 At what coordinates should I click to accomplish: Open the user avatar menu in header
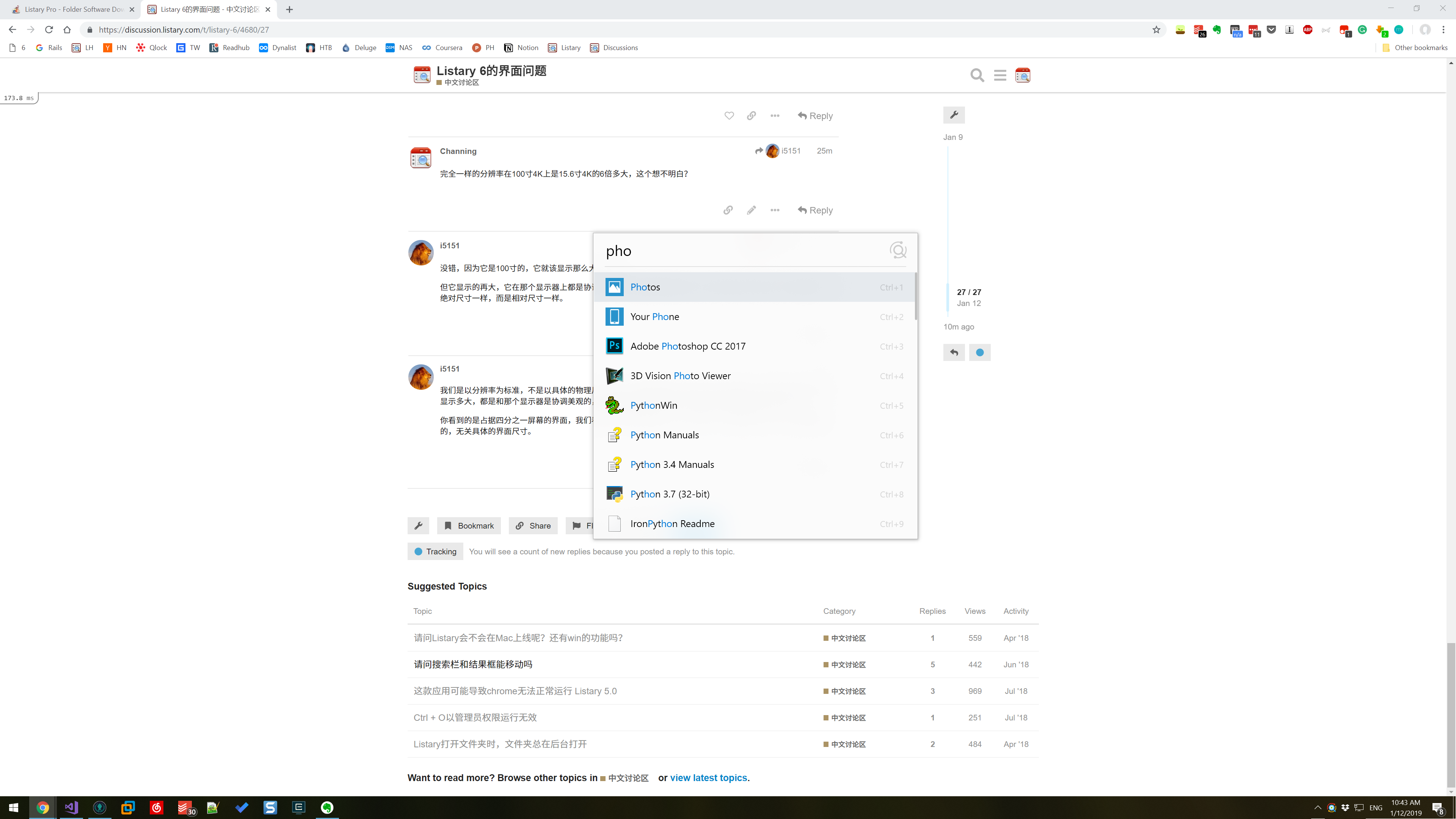pyautogui.click(x=1023, y=75)
